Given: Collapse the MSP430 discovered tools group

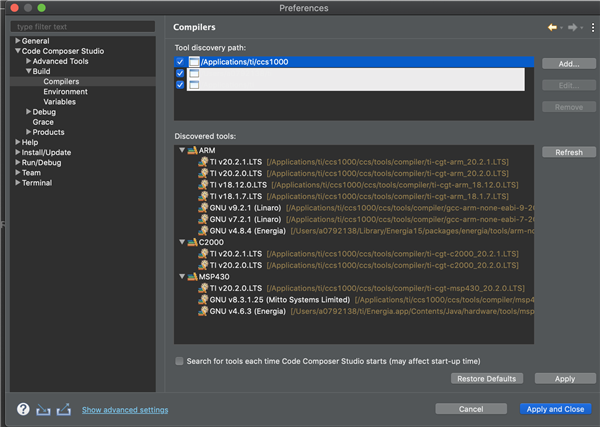Looking at the screenshot, I should (182, 276).
